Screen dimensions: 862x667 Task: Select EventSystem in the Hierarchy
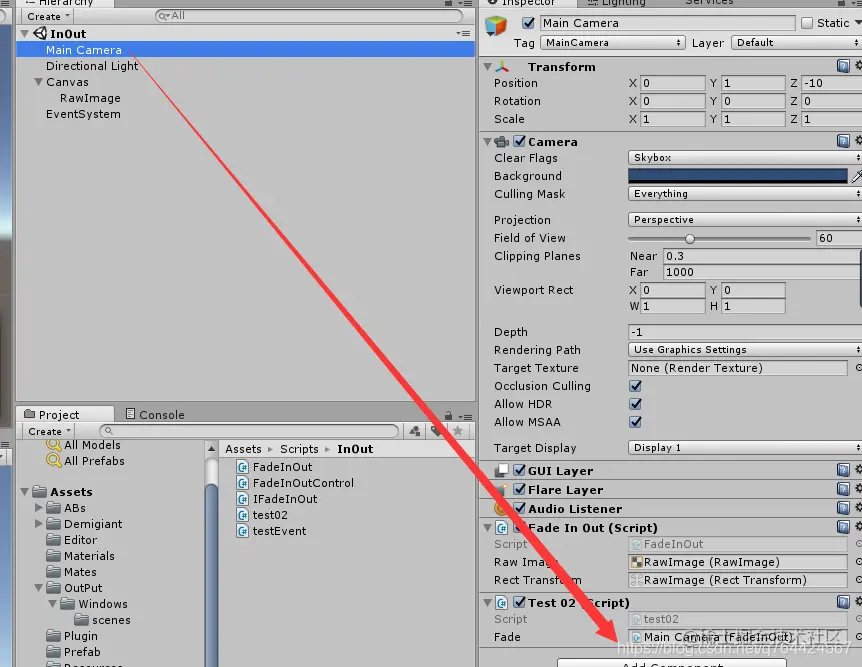83,114
